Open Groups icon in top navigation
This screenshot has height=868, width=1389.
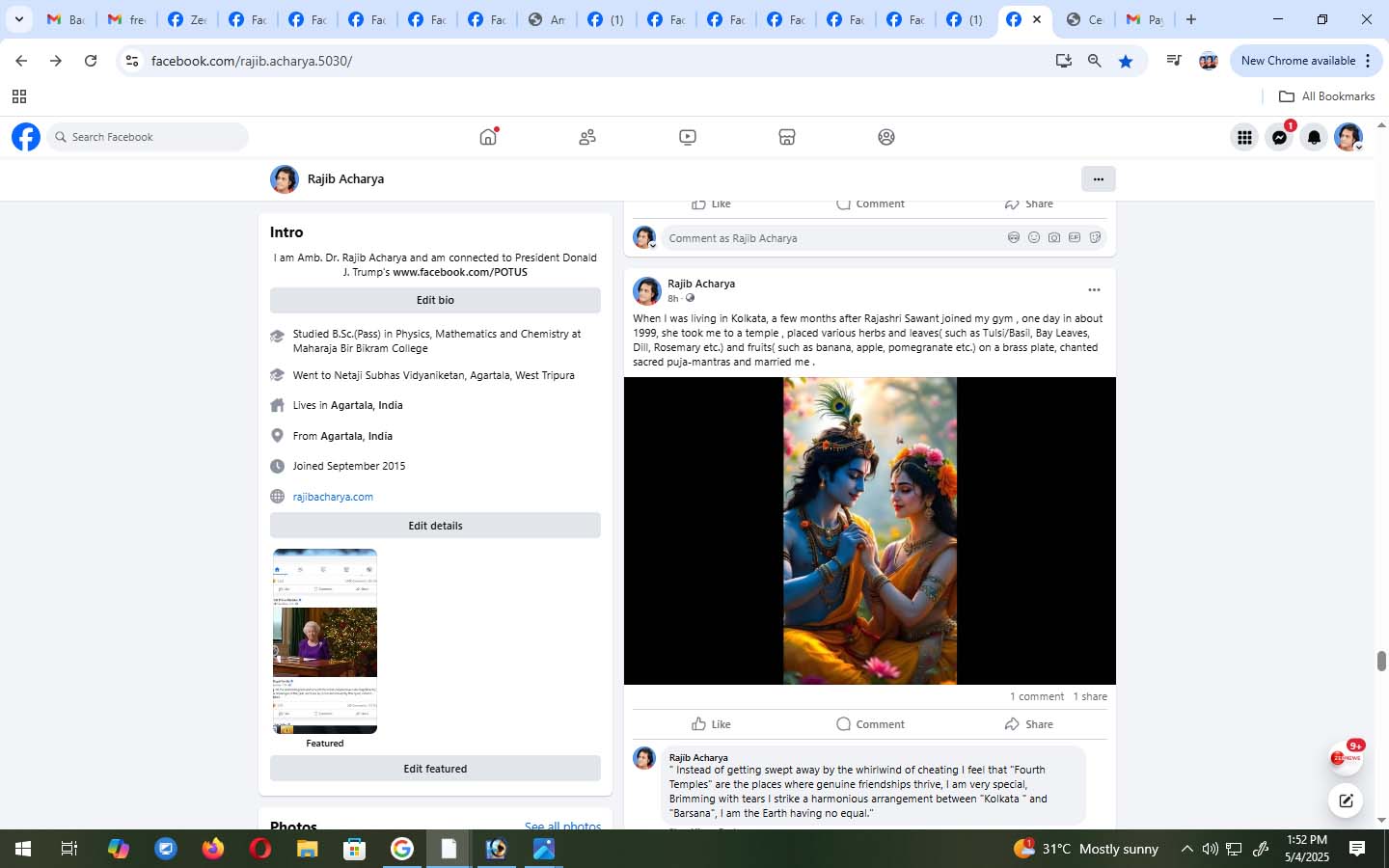pyautogui.click(x=886, y=137)
